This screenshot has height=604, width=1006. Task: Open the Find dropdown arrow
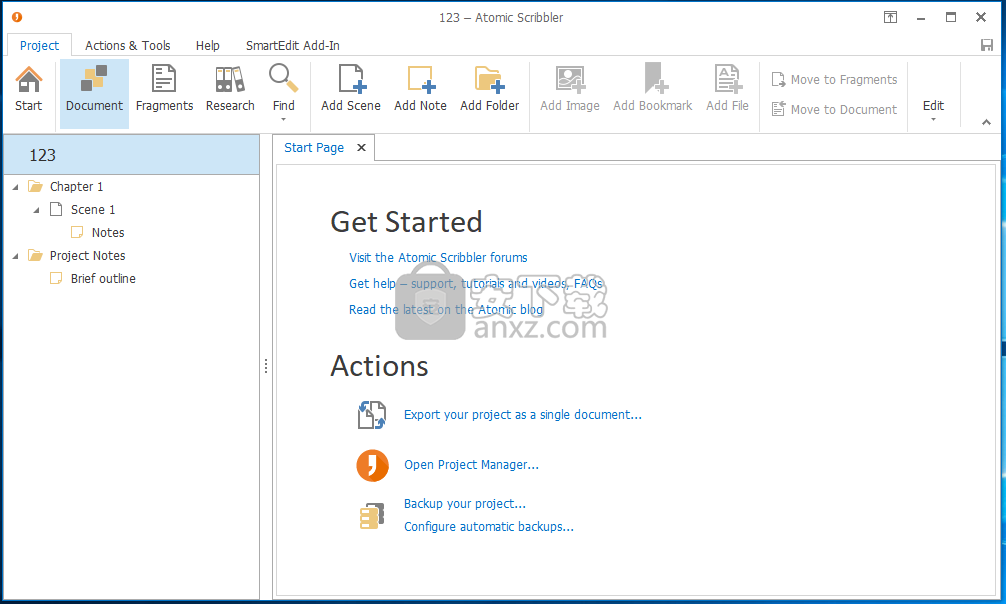click(x=284, y=120)
